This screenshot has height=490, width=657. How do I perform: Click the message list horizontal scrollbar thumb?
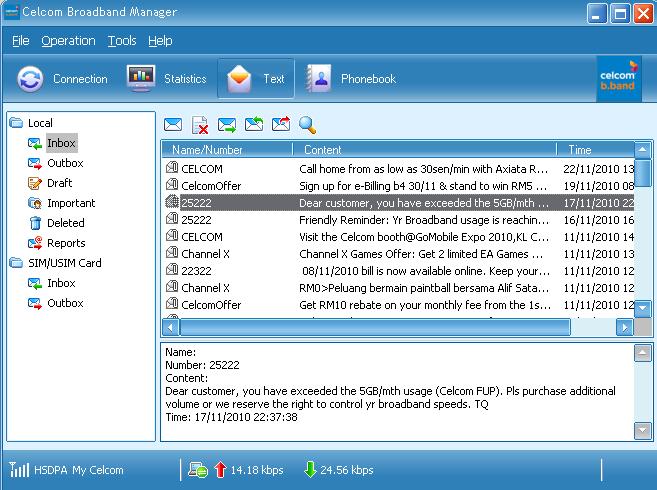(375, 327)
